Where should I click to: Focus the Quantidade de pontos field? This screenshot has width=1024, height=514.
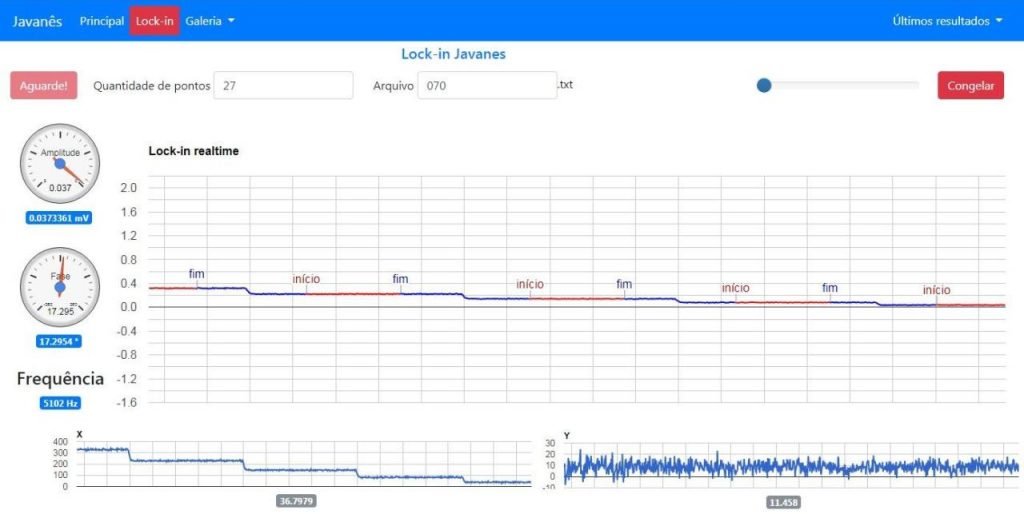pos(284,85)
